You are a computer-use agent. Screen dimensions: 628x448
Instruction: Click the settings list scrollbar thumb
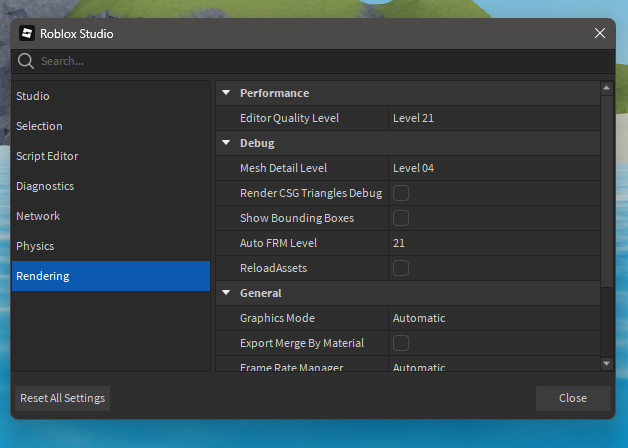(607, 191)
